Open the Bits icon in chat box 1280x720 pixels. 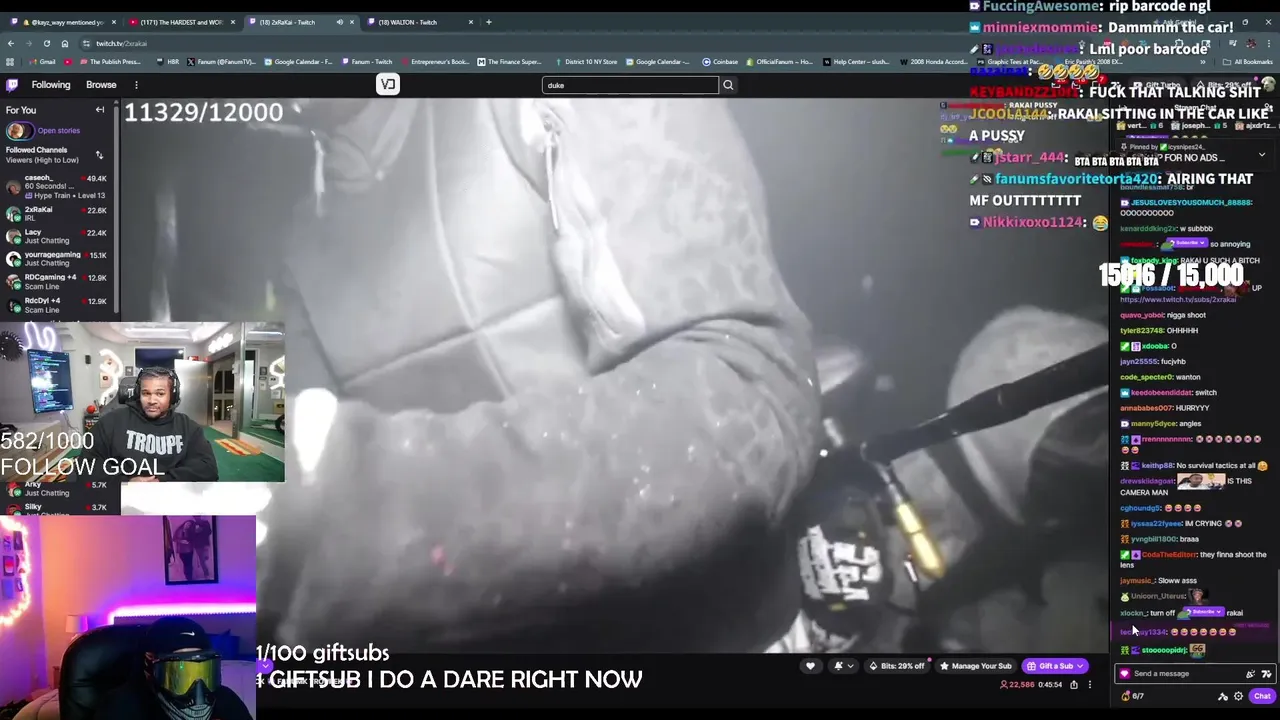[x=1251, y=674]
